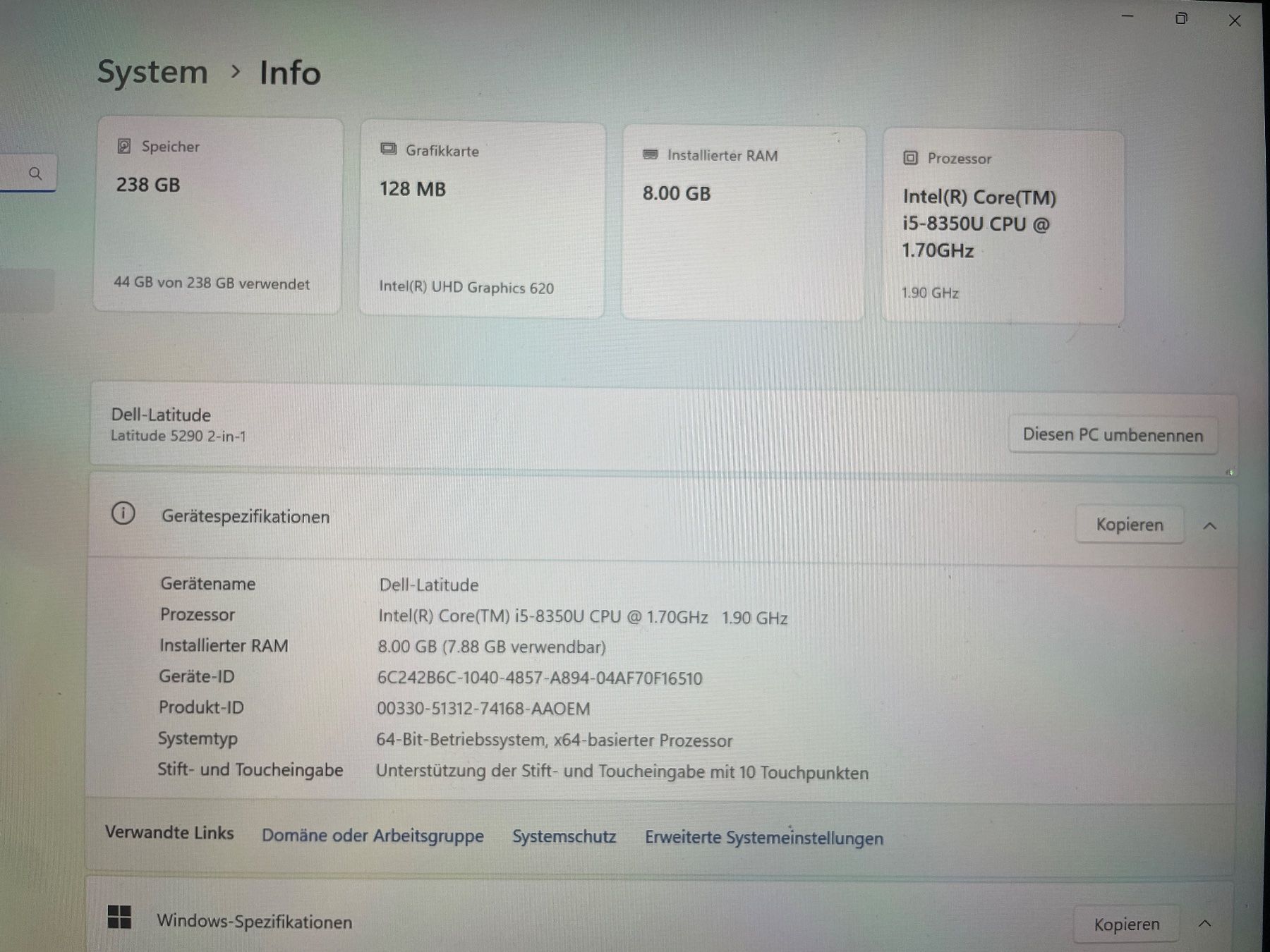Click the Geräte-ID row label

coord(197,676)
